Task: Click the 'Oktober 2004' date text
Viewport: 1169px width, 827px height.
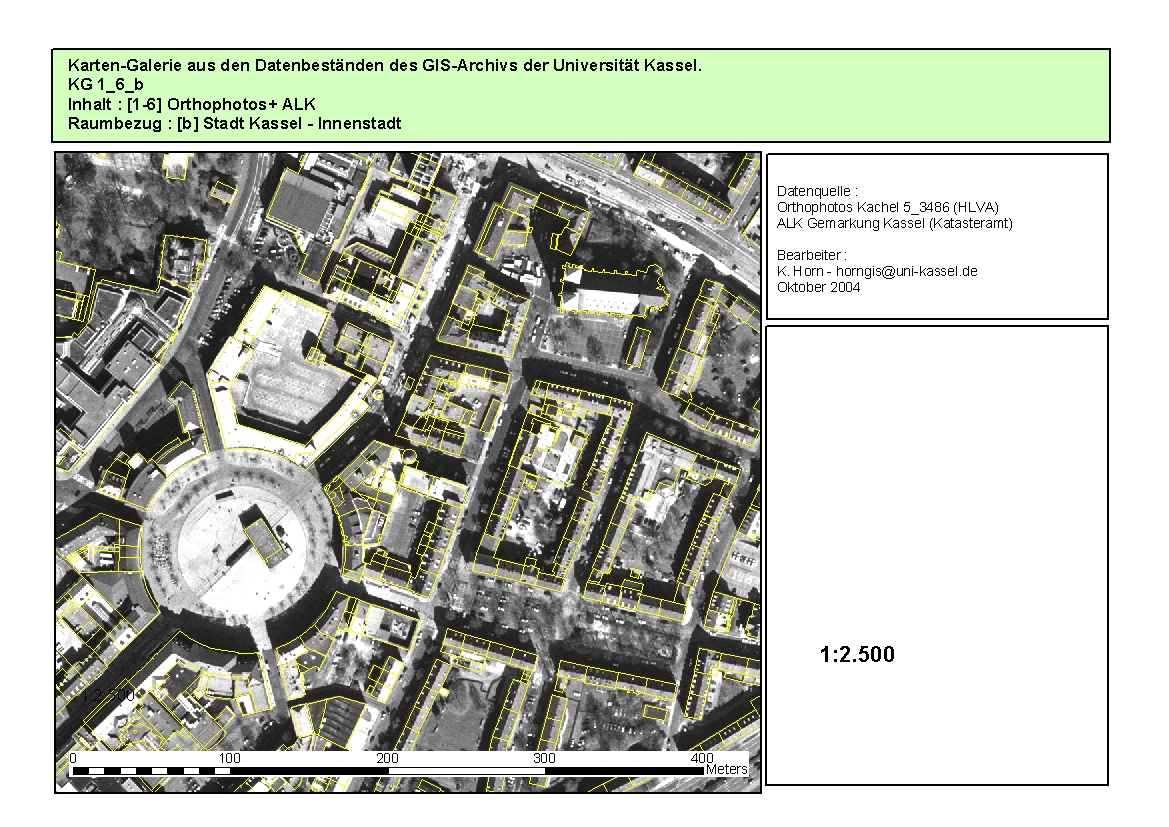Action: coord(818,287)
